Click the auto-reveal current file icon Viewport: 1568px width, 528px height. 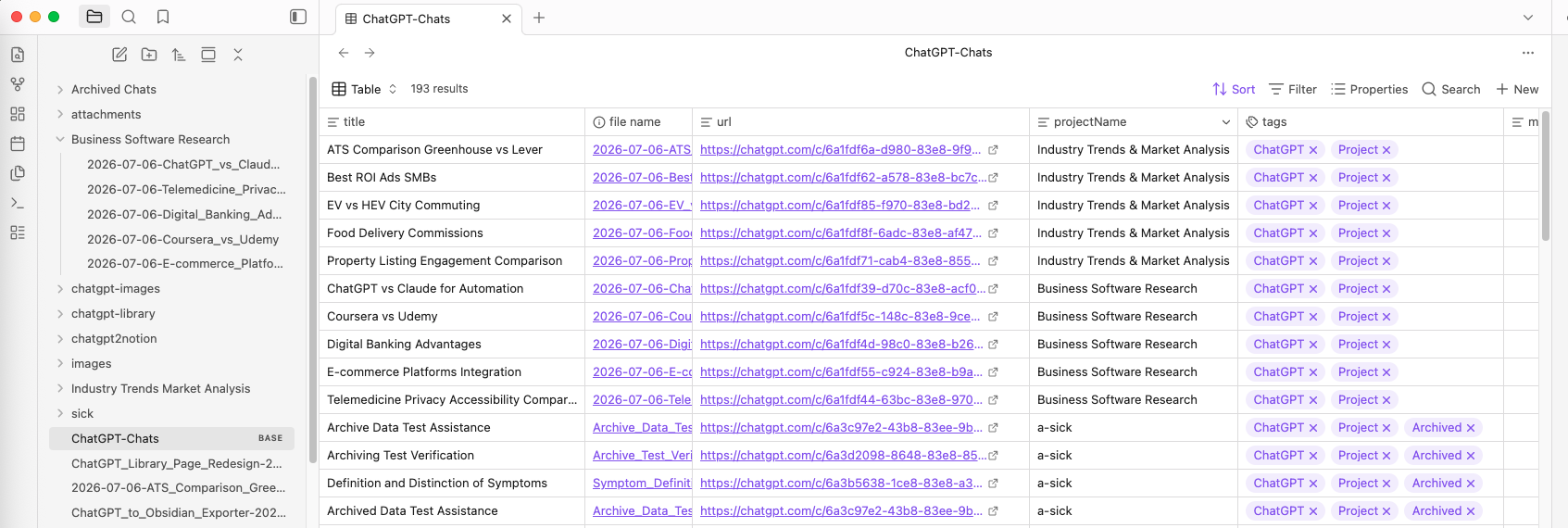208,55
